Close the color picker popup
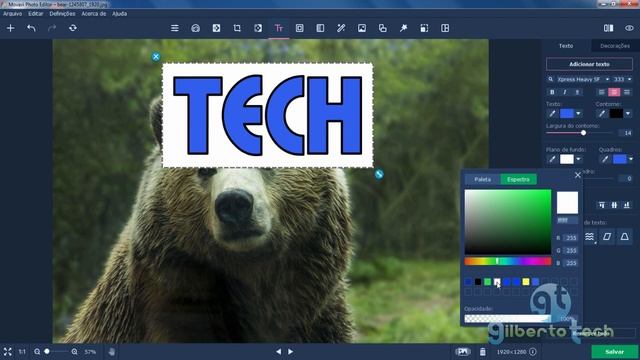640x360 pixels. 578,175
